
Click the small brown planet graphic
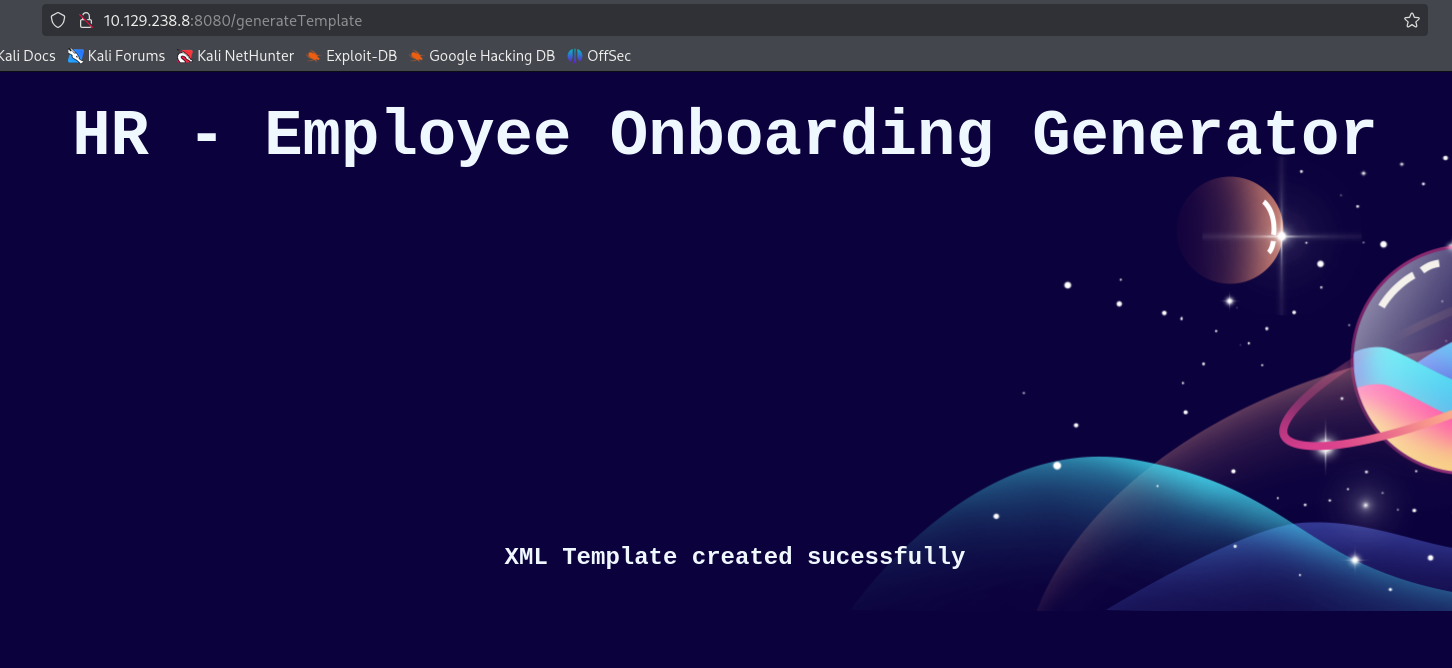click(x=1228, y=229)
